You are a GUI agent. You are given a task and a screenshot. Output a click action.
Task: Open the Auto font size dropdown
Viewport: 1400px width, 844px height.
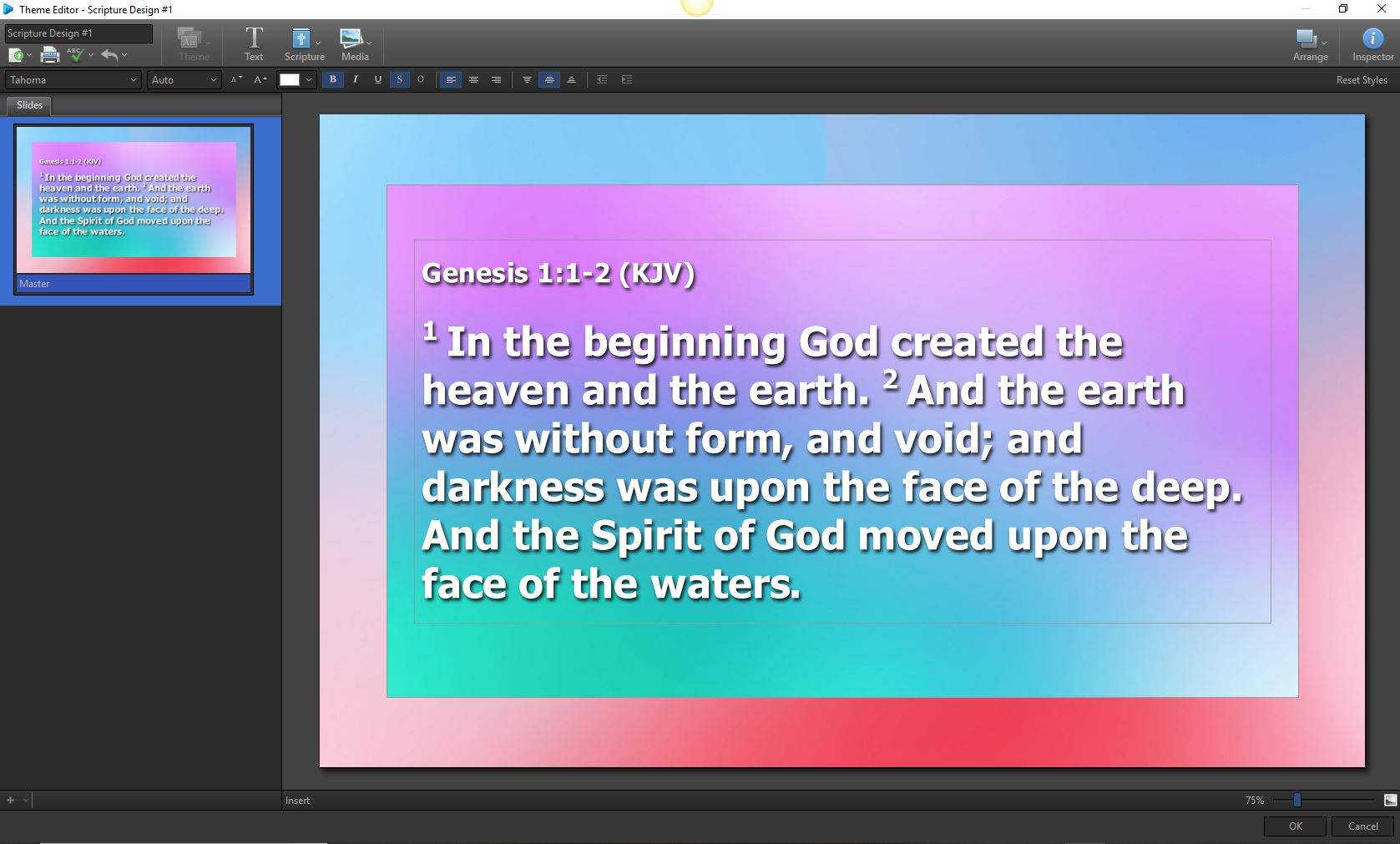pos(183,79)
